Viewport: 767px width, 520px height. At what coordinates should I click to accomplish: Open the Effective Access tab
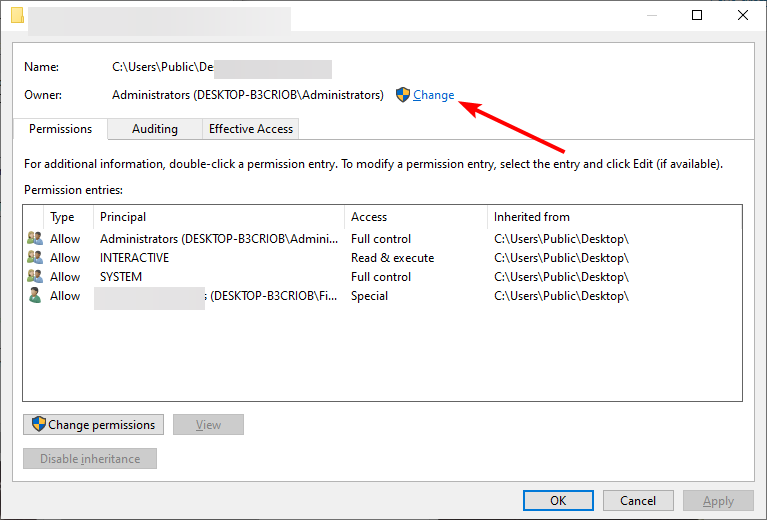[250, 129]
